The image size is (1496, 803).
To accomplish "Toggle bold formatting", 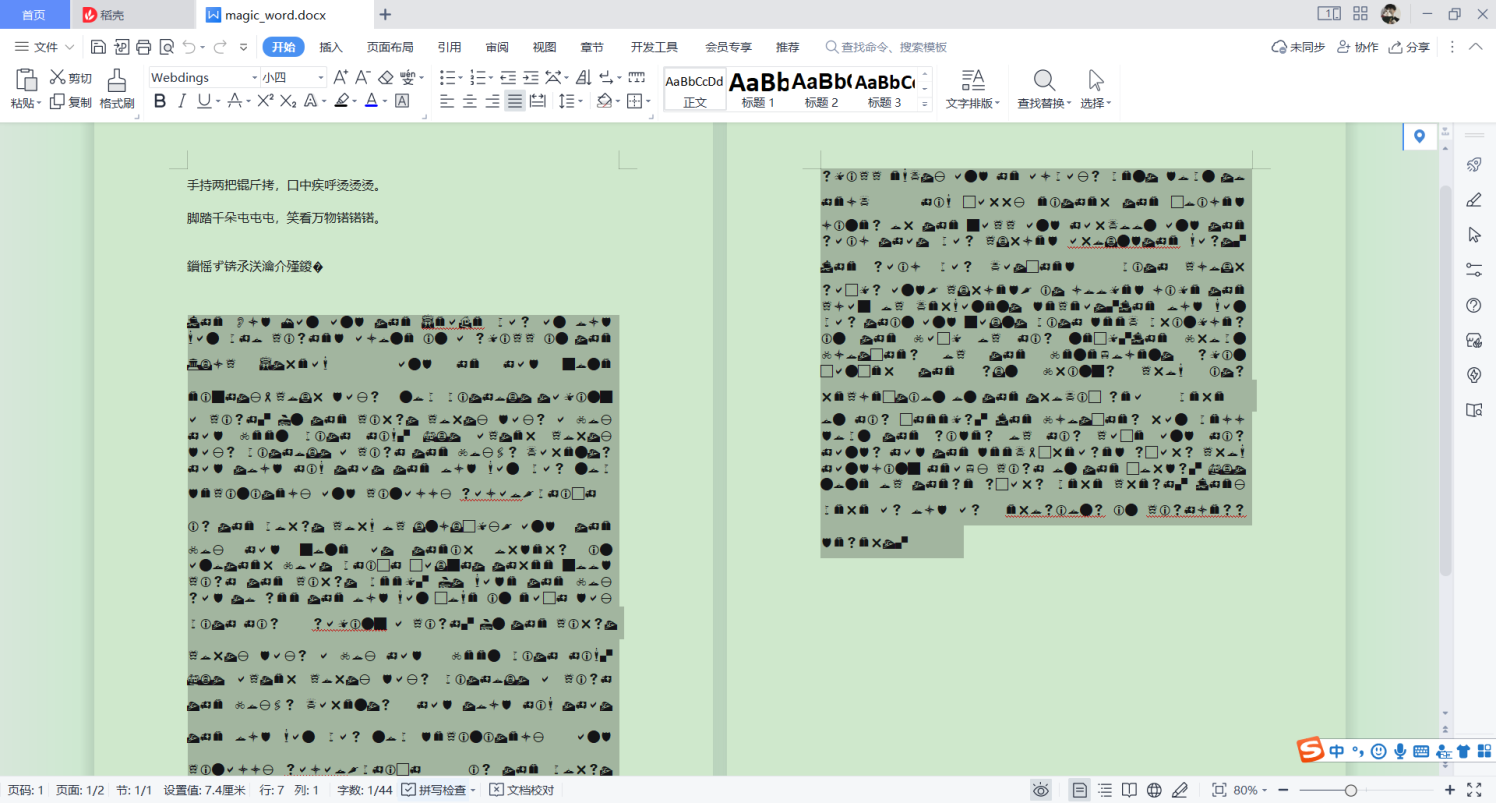I will pyautogui.click(x=160, y=100).
